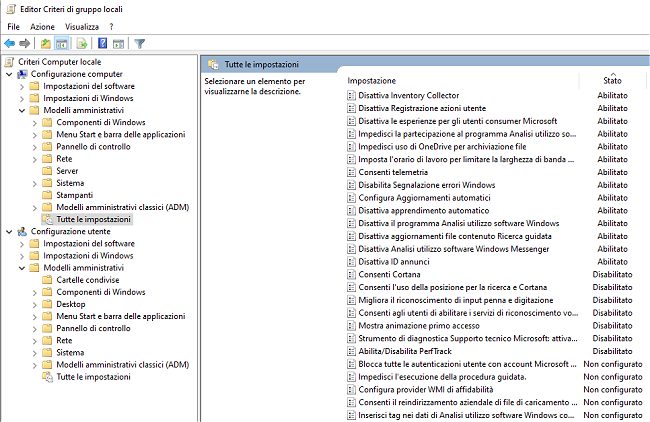Click user-level Tutte le impostazioni icon

coord(48,377)
